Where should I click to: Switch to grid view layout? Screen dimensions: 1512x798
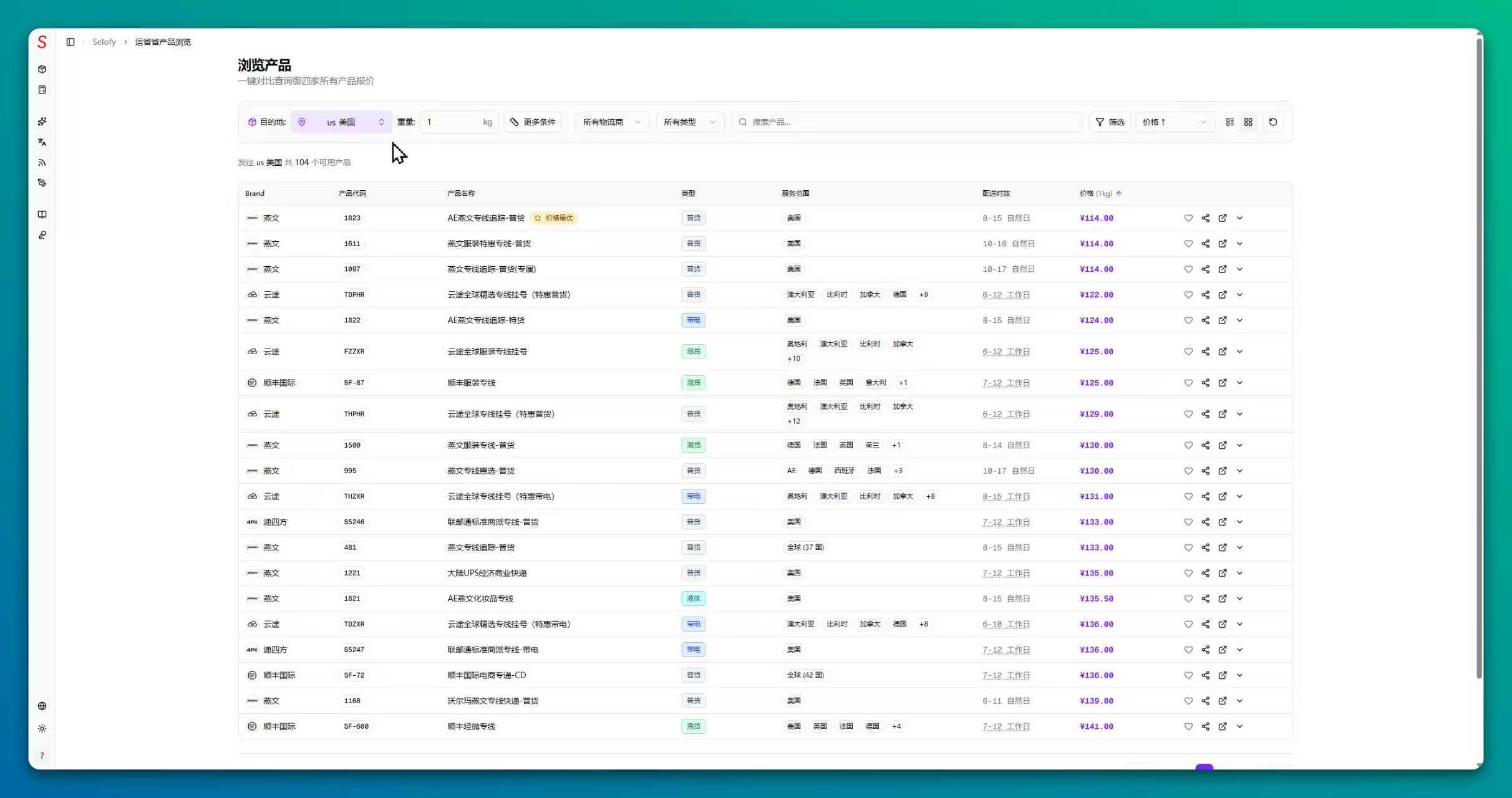[1248, 122]
